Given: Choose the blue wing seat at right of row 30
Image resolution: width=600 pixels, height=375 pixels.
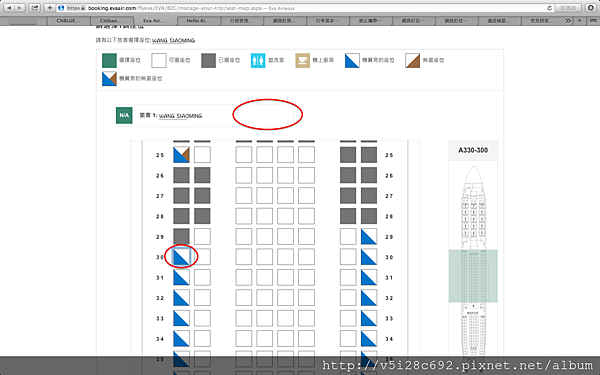Looking at the screenshot, I should 369,257.
